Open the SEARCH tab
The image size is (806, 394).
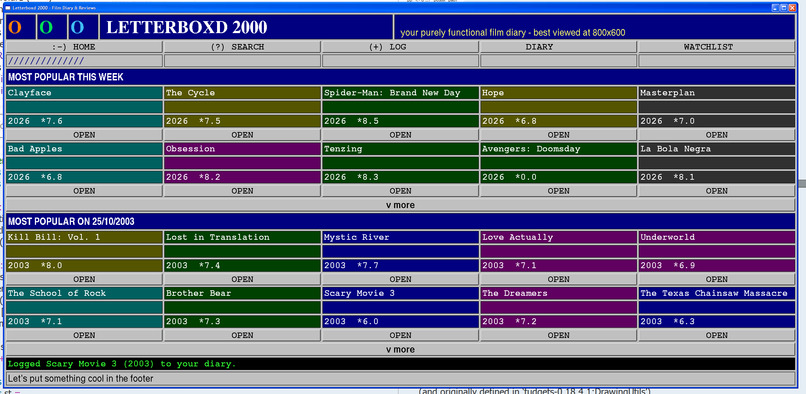(242, 47)
